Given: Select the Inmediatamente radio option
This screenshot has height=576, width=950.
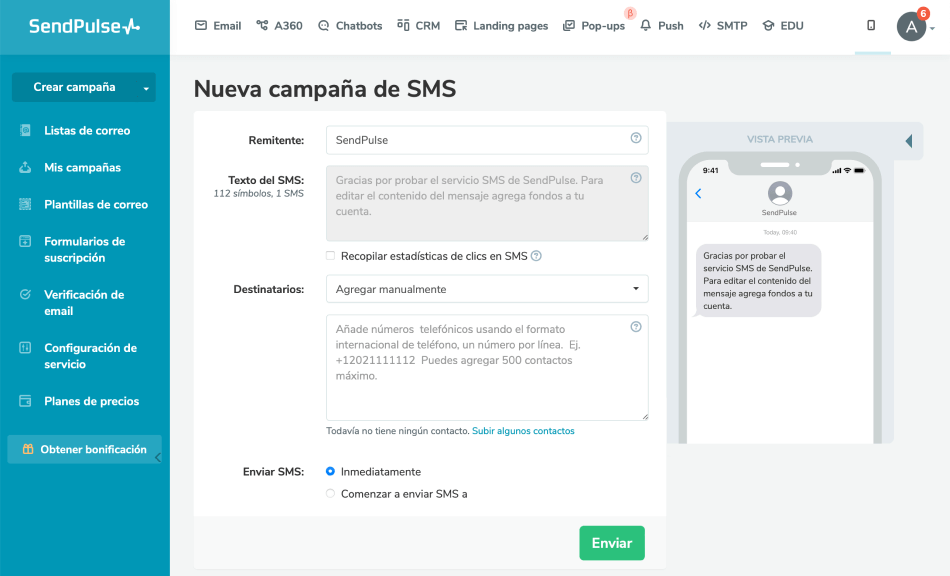Looking at the screenshot, I should [x=330, y=471].
